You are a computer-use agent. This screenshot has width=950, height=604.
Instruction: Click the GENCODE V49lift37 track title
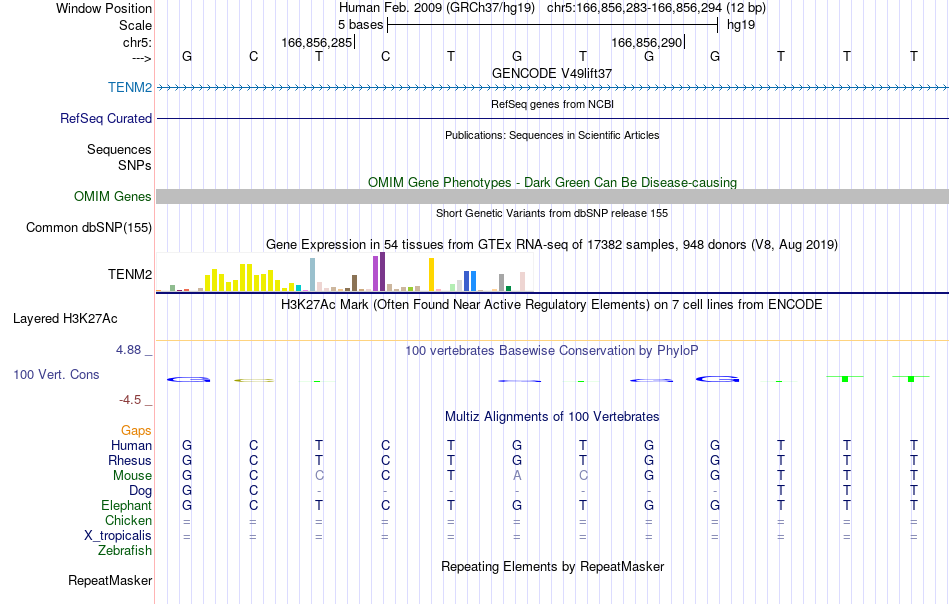pos(552,73)
